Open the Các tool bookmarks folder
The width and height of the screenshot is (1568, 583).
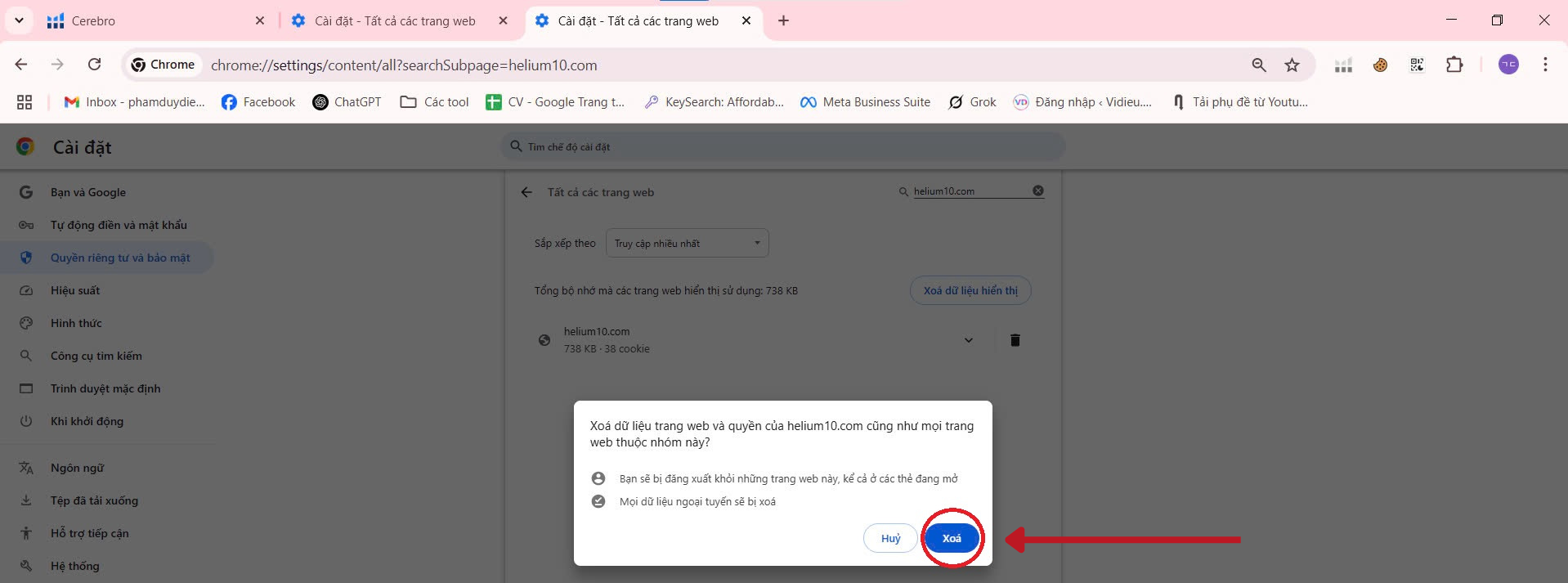[434, 102]
